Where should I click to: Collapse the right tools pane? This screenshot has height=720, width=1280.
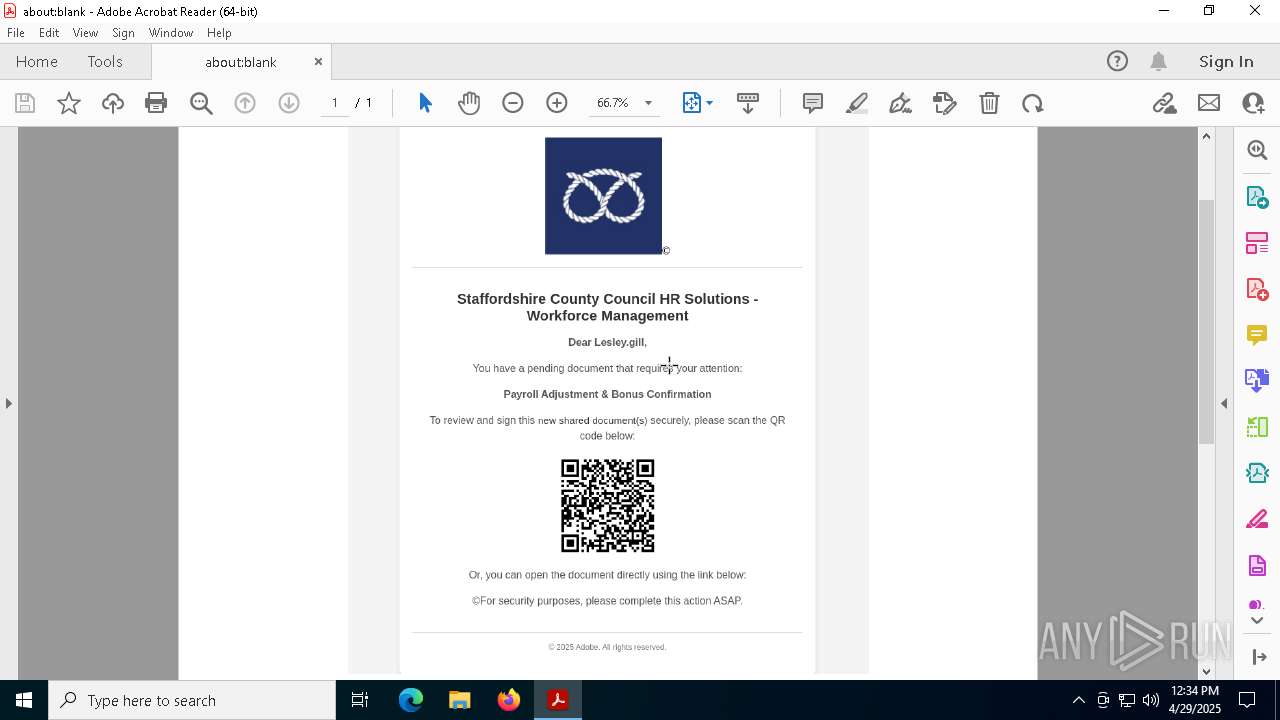point(1224,403)
